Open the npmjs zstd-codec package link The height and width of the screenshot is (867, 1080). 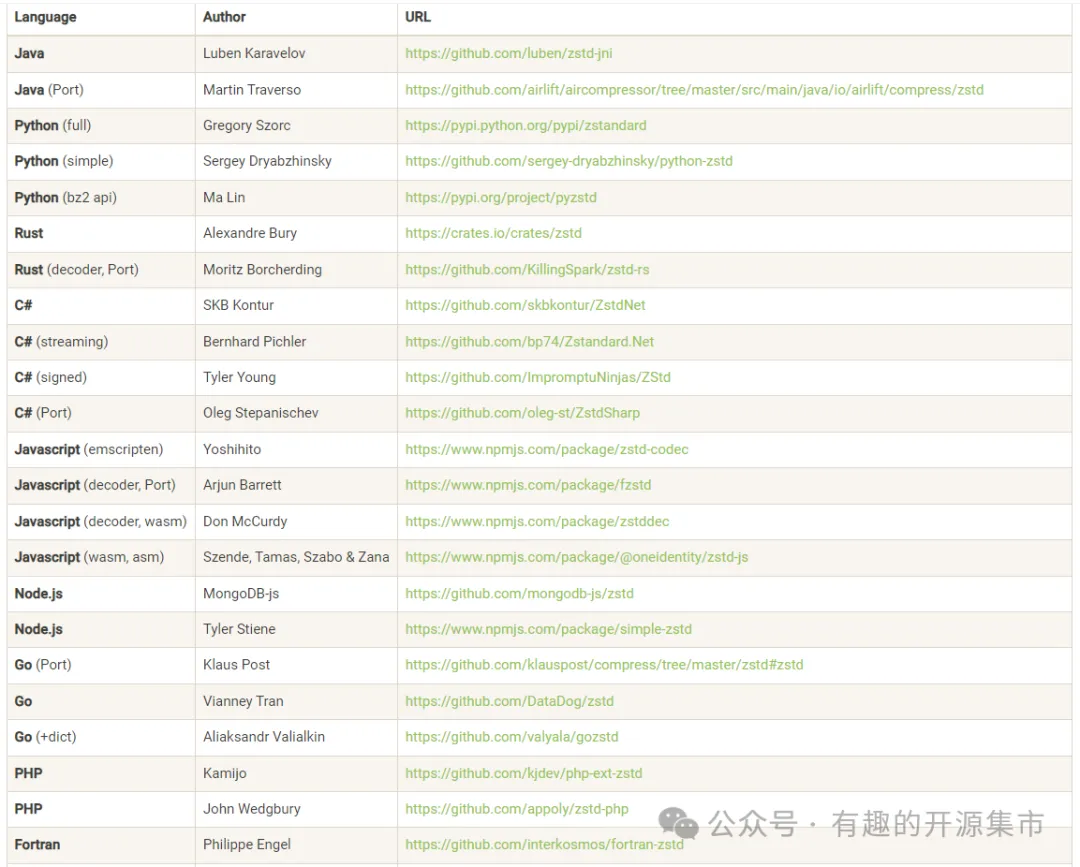547,450
